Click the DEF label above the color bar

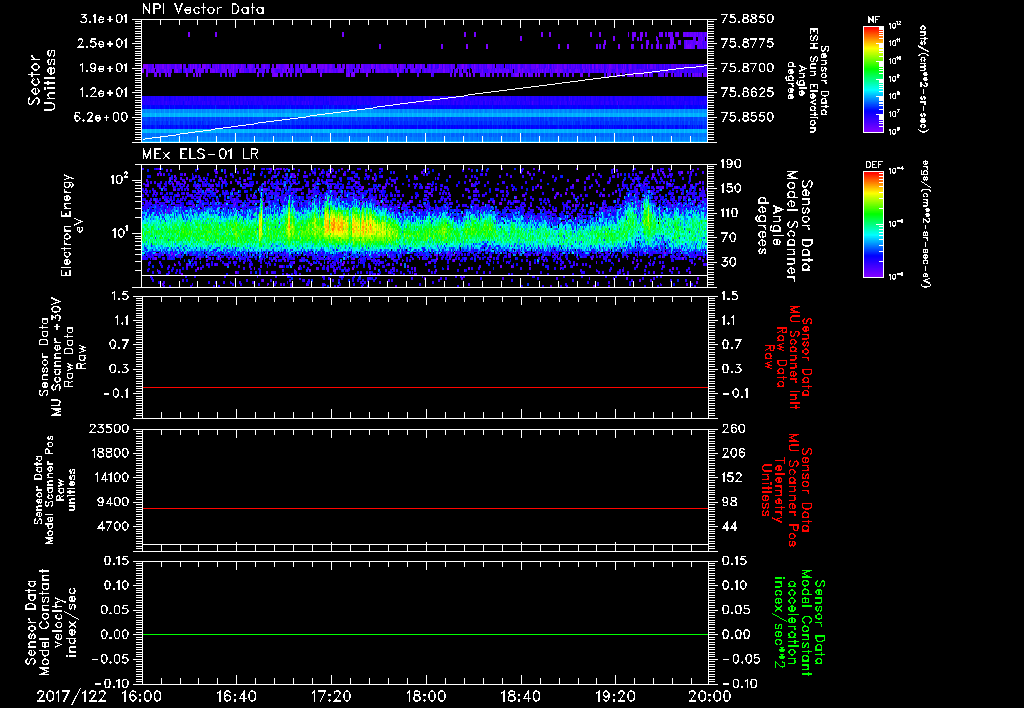click(x=873, y=165)
